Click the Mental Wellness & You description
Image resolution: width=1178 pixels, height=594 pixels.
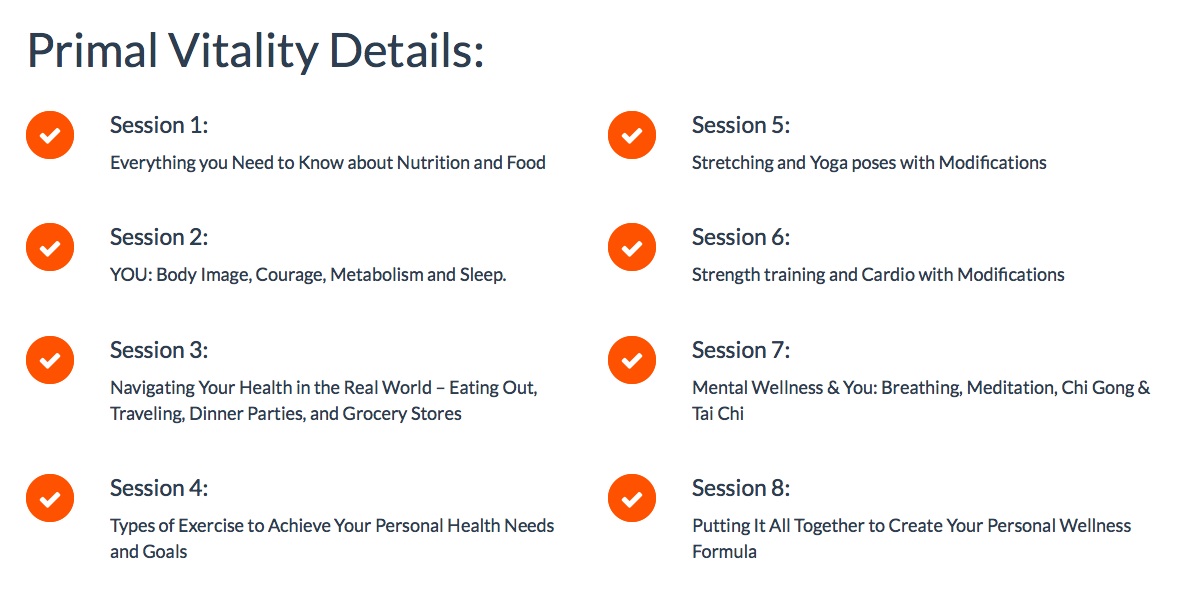coord(921,400)
